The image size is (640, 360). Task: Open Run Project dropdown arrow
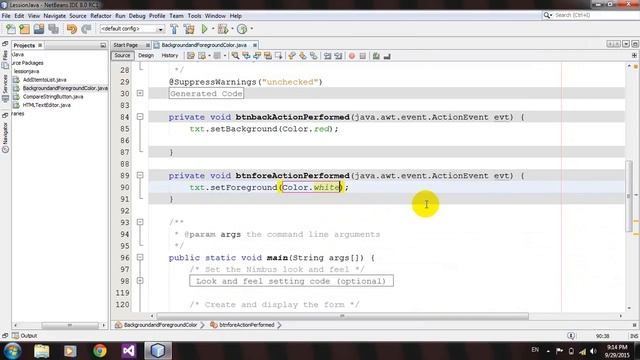pos(213,29)
